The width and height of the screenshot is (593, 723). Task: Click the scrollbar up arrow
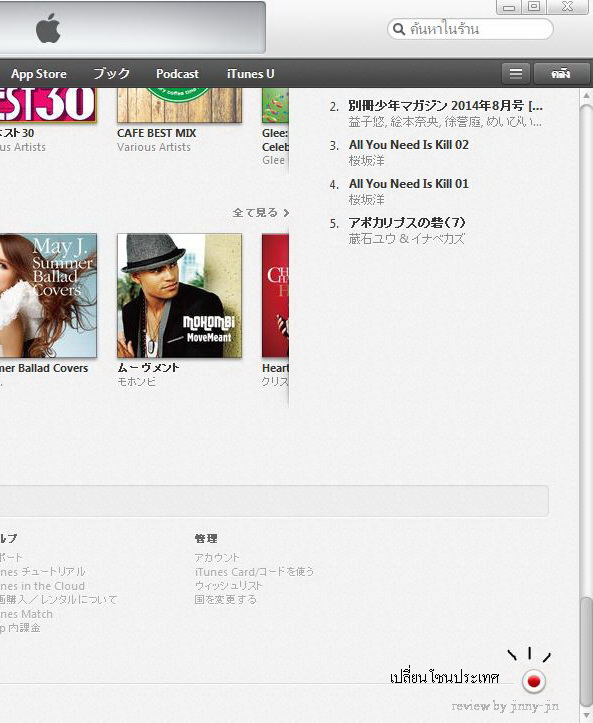click(586, 95)
